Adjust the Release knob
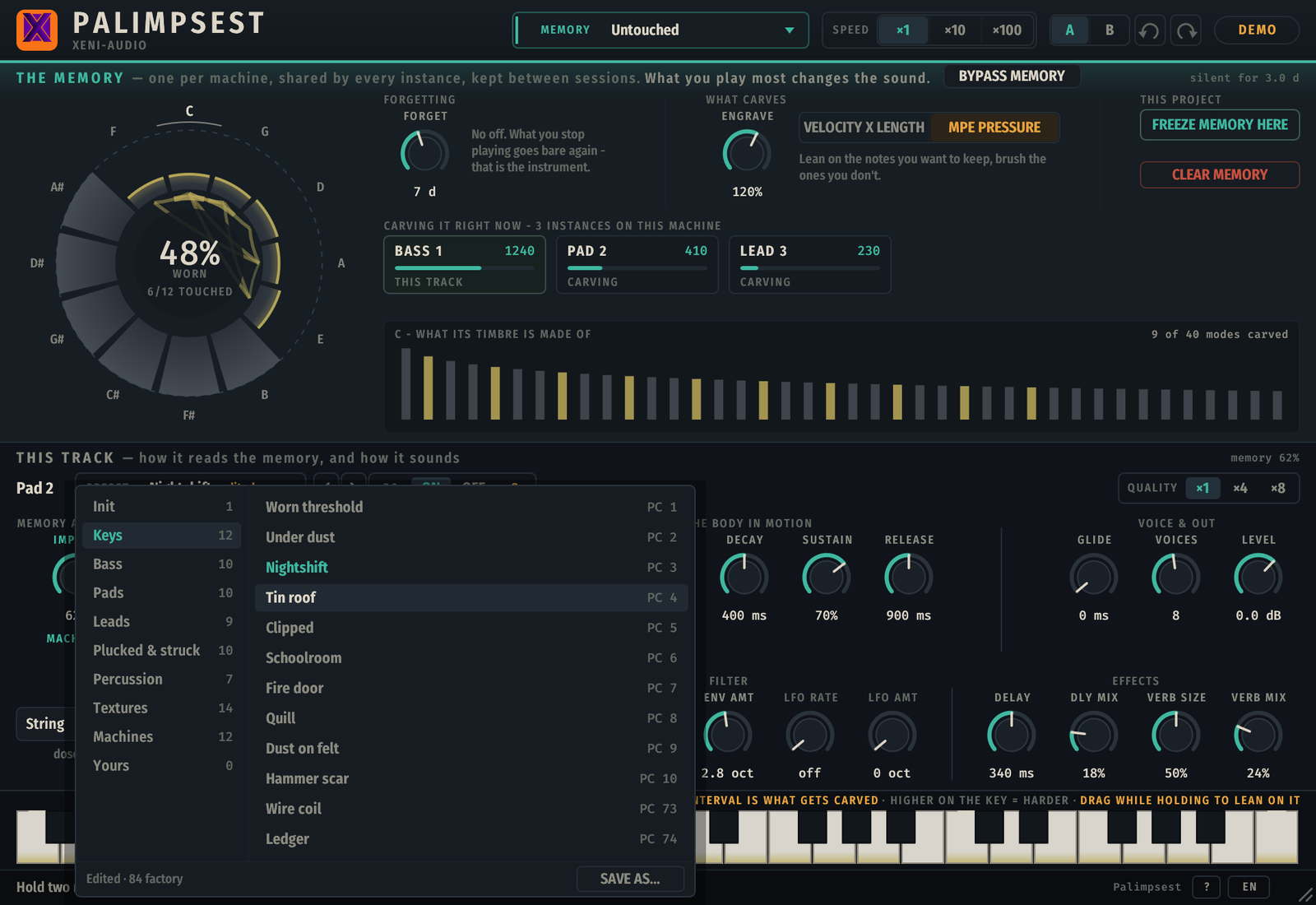1316x905 pixels. pyautogui.click(x=909, y=576)
